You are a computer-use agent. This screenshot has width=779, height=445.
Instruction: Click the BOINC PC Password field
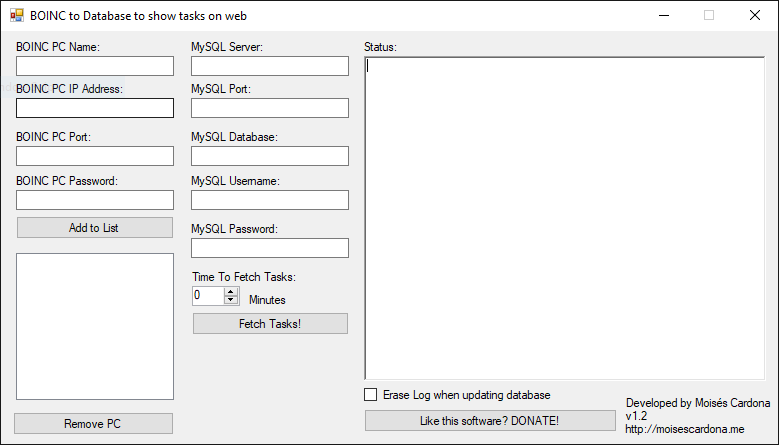[95, 200]
